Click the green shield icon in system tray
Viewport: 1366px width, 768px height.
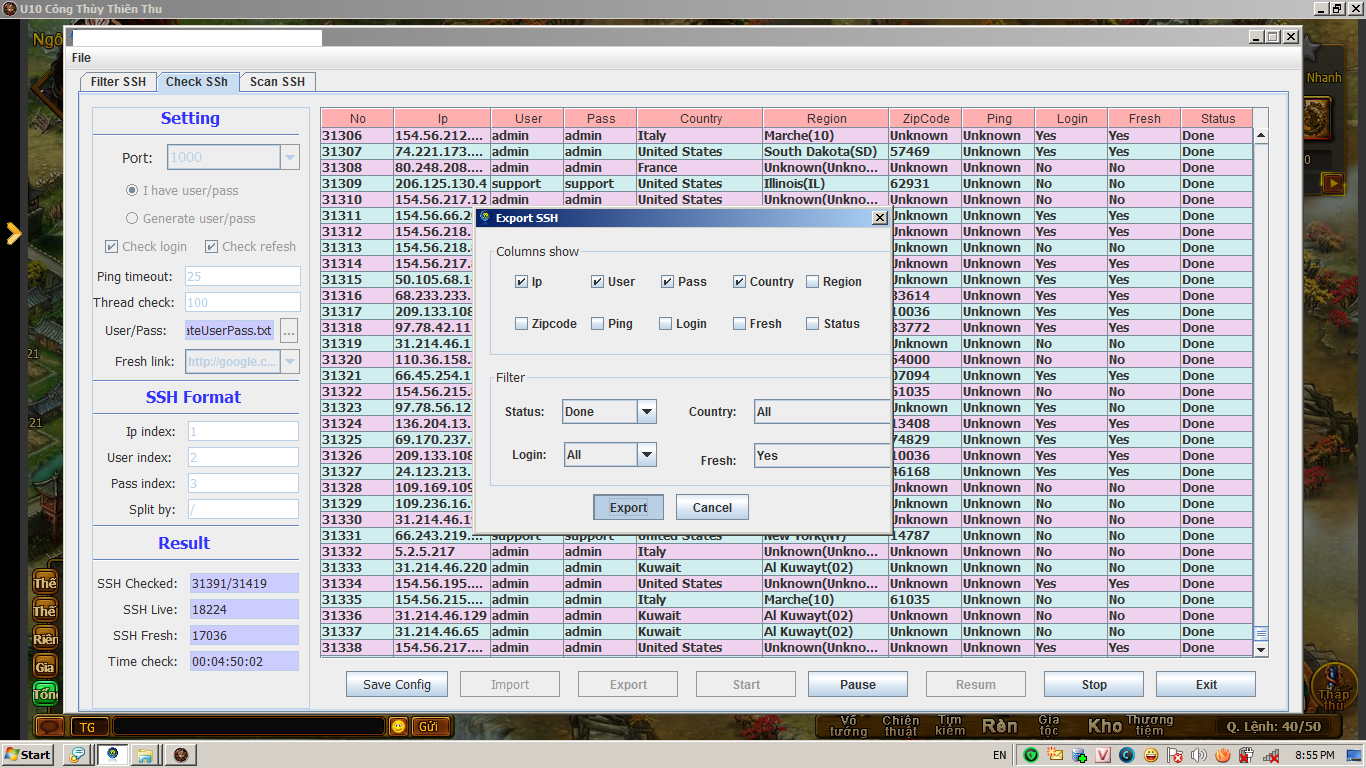click(1030, 755)
